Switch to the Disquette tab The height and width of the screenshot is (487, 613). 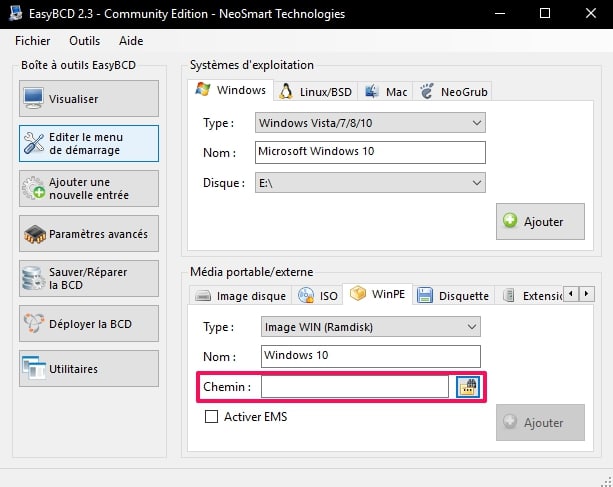pos(453,296)
